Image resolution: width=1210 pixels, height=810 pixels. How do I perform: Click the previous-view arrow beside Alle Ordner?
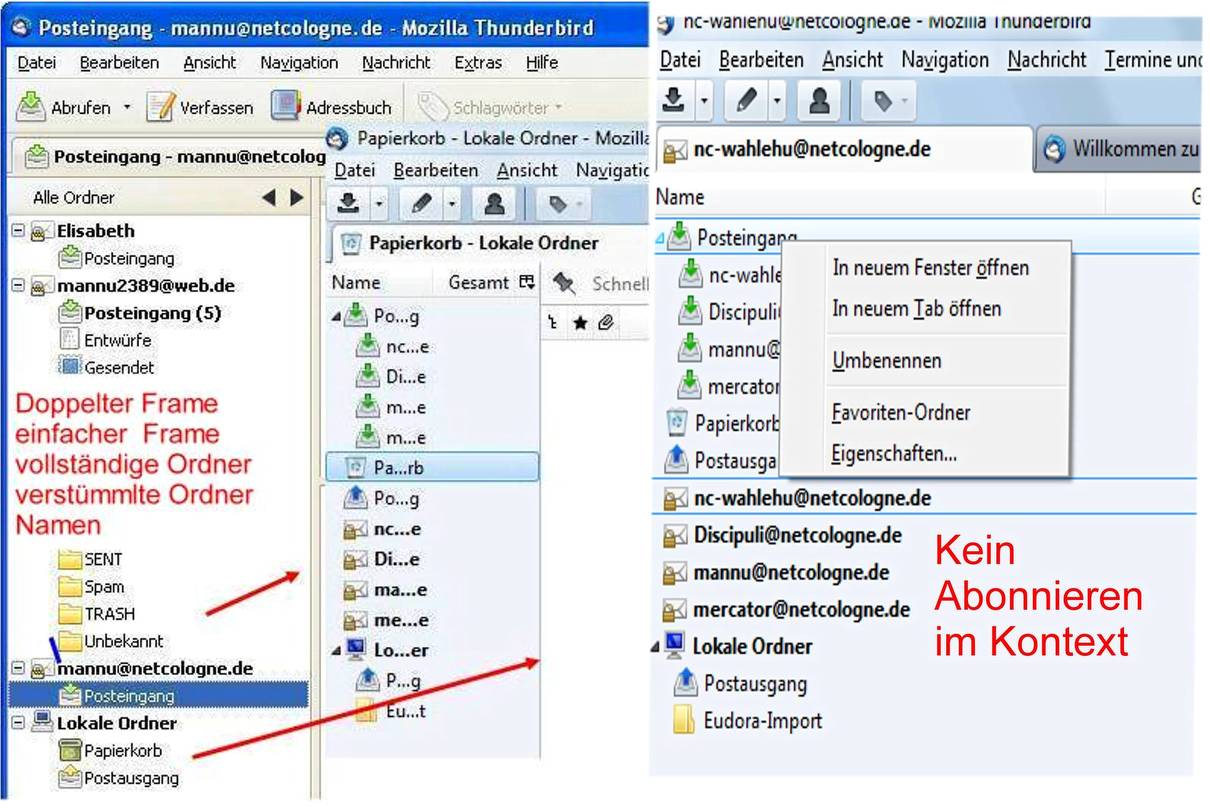point(269,197)
